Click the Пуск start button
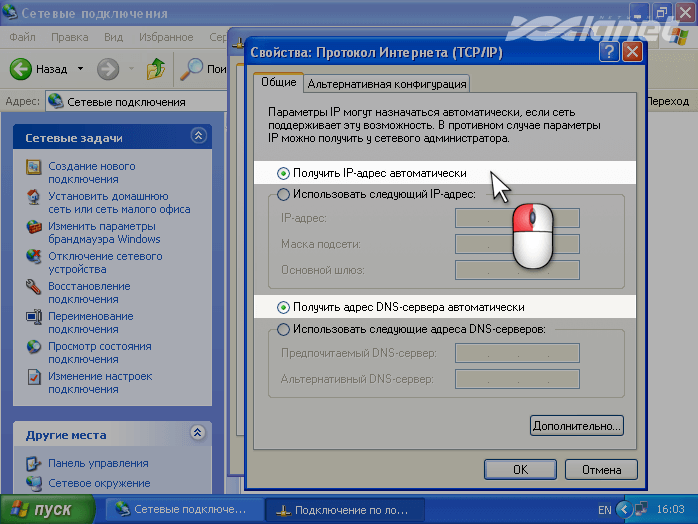 coord(47,509)
